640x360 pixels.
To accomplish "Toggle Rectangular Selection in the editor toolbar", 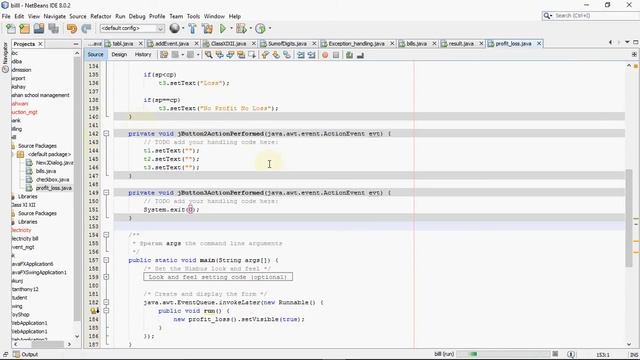I will click(252, 55).
